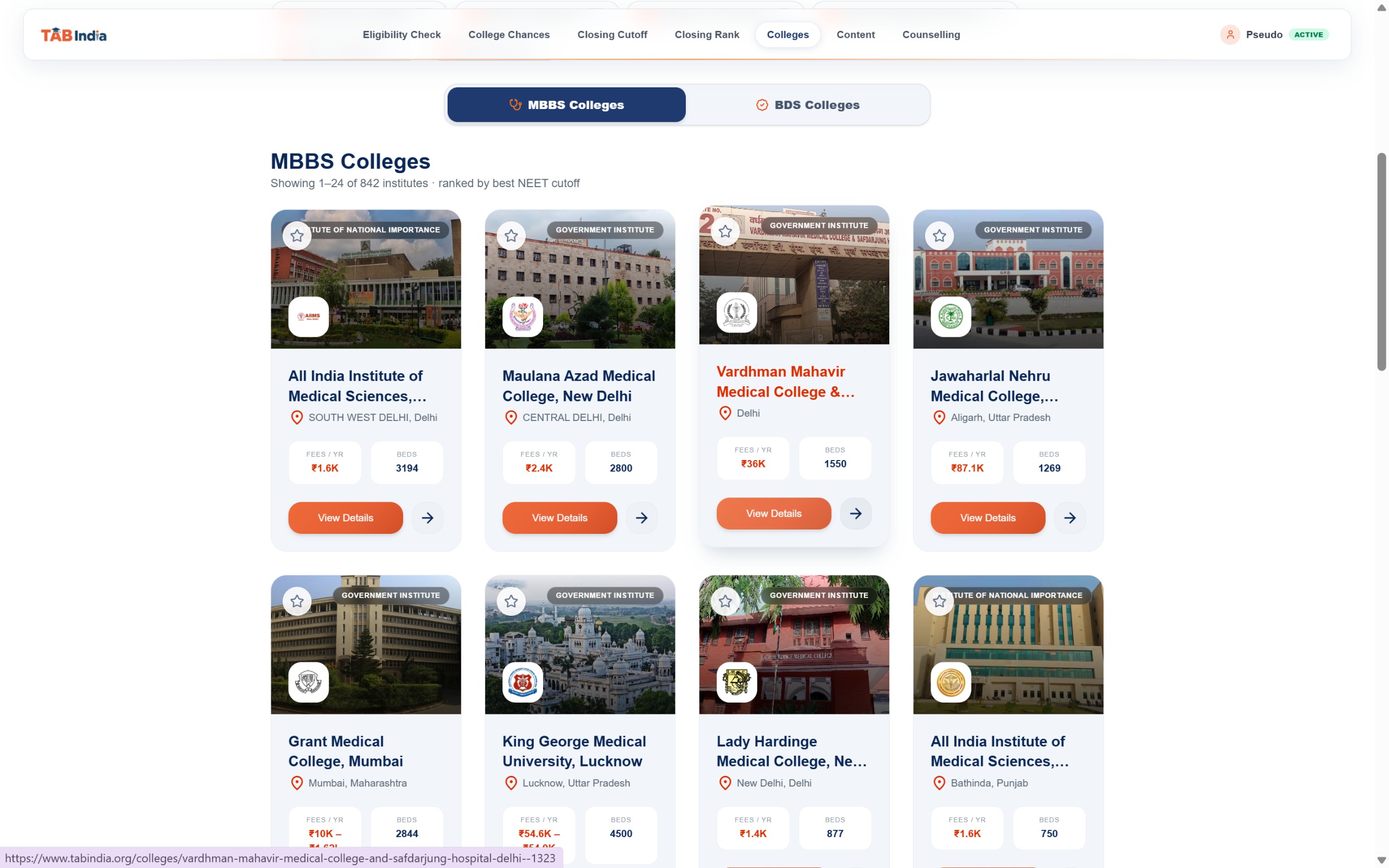Go to College Chances page
1389x868 pixels.
click(x=508, y=34)
